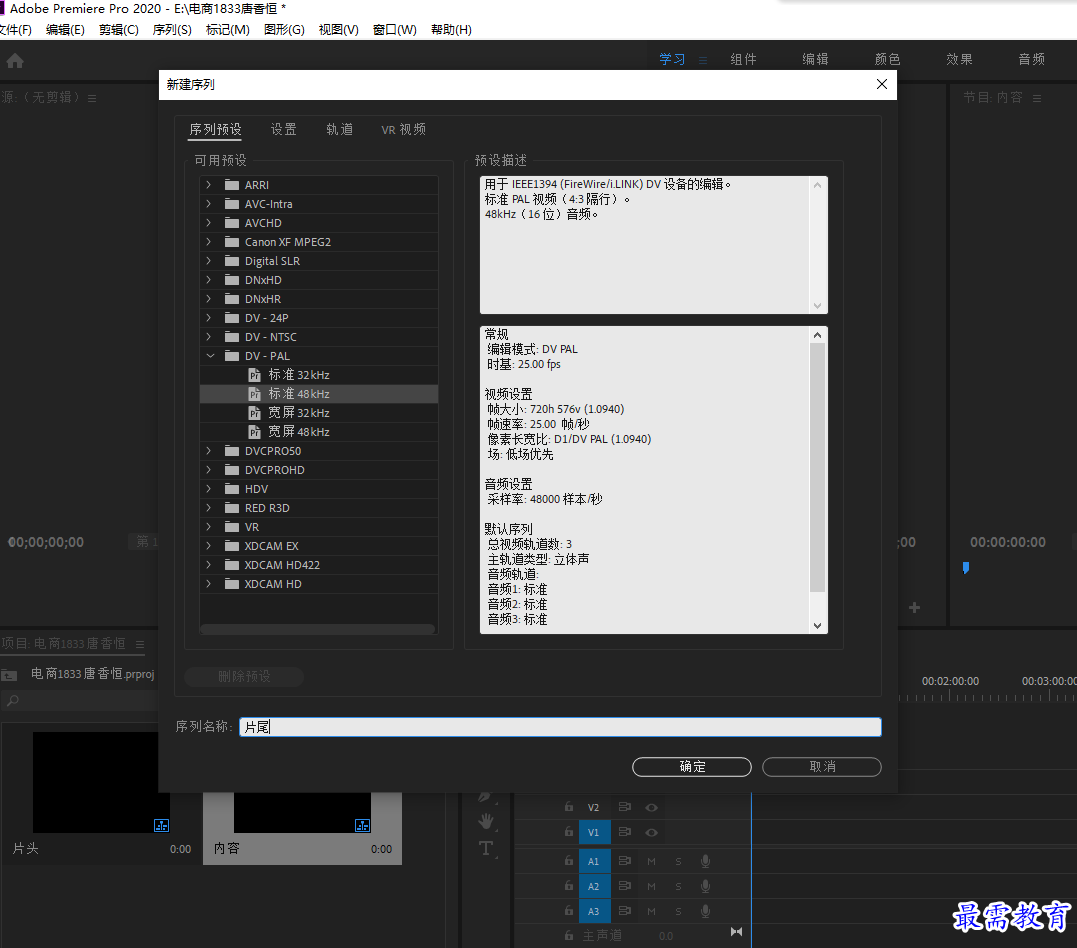Toggle sync lock for track A3
This screenshot has width=1077, height=948.
click(x=624, y=911)
